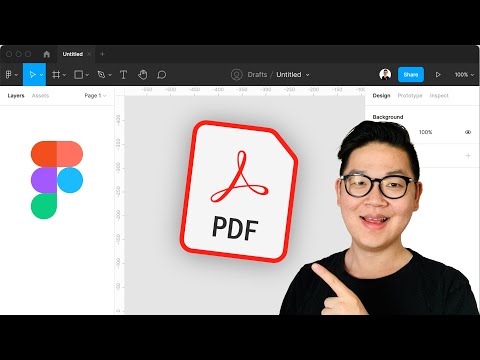This screenshot has width=480, height=360.
Task: Click the Figma logo in layers panel
Action: pos(57,180)
